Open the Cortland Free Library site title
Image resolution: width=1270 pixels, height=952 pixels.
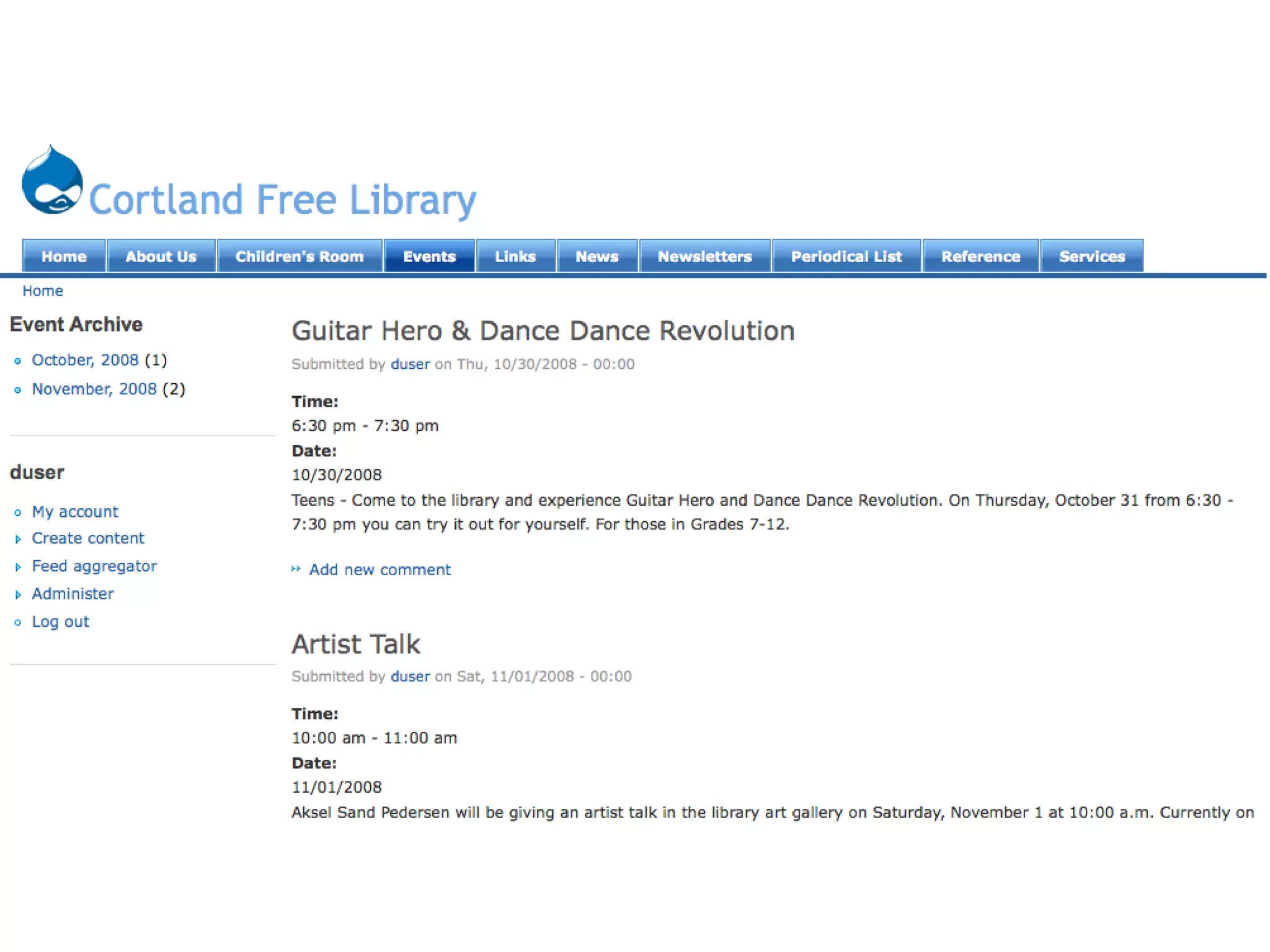tap(283, 200)
